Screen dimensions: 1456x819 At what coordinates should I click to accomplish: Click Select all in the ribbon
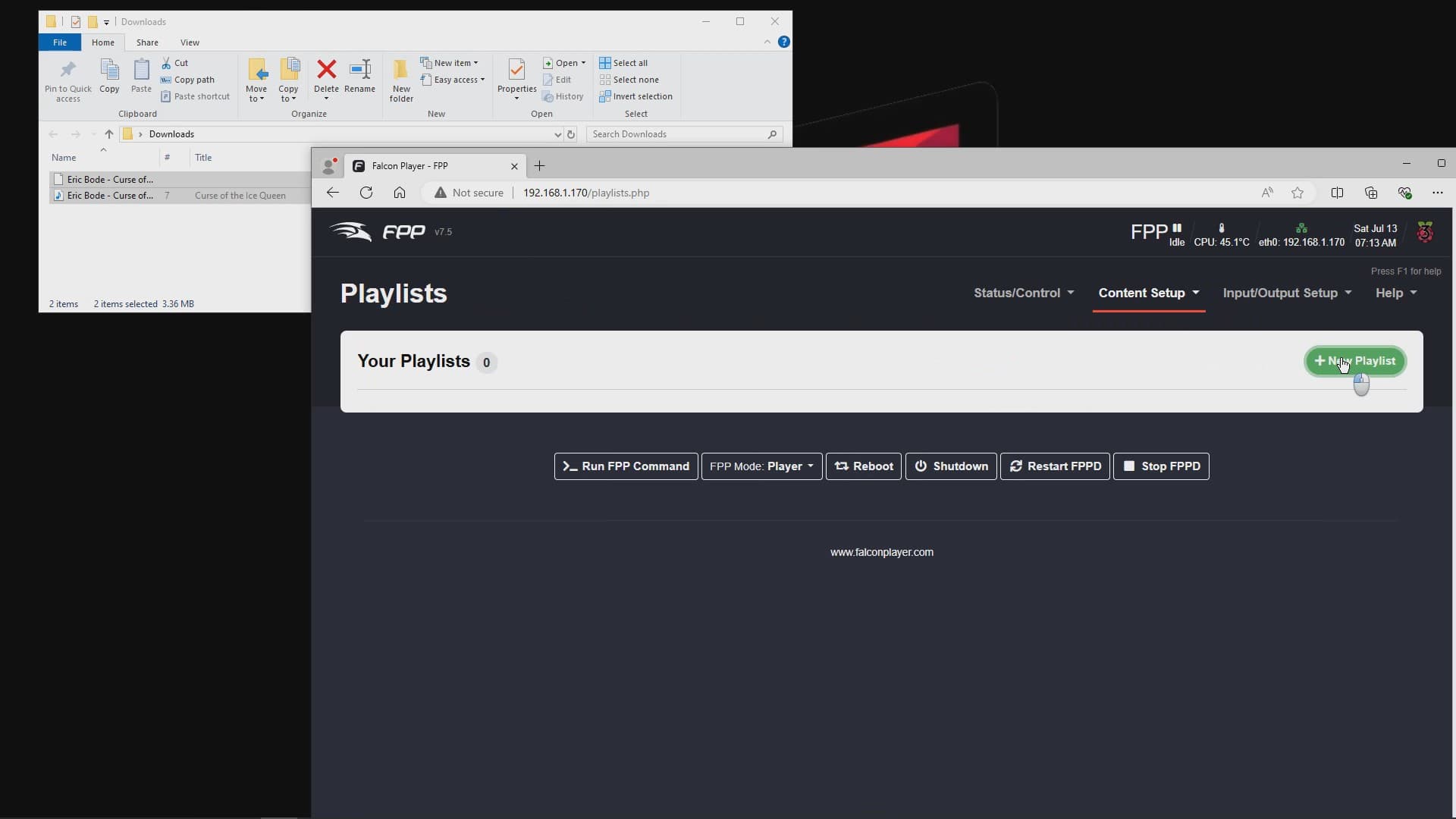(623, 63)
